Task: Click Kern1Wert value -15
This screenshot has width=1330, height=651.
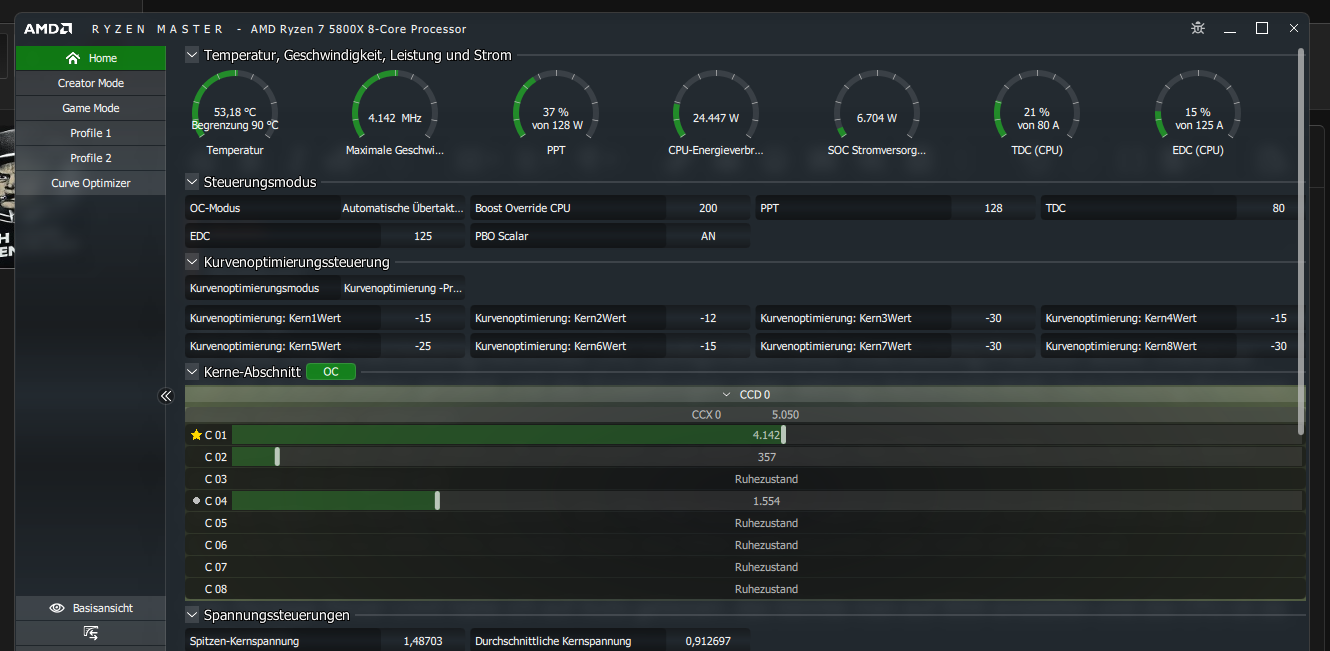Action: (x=423, y=318)
